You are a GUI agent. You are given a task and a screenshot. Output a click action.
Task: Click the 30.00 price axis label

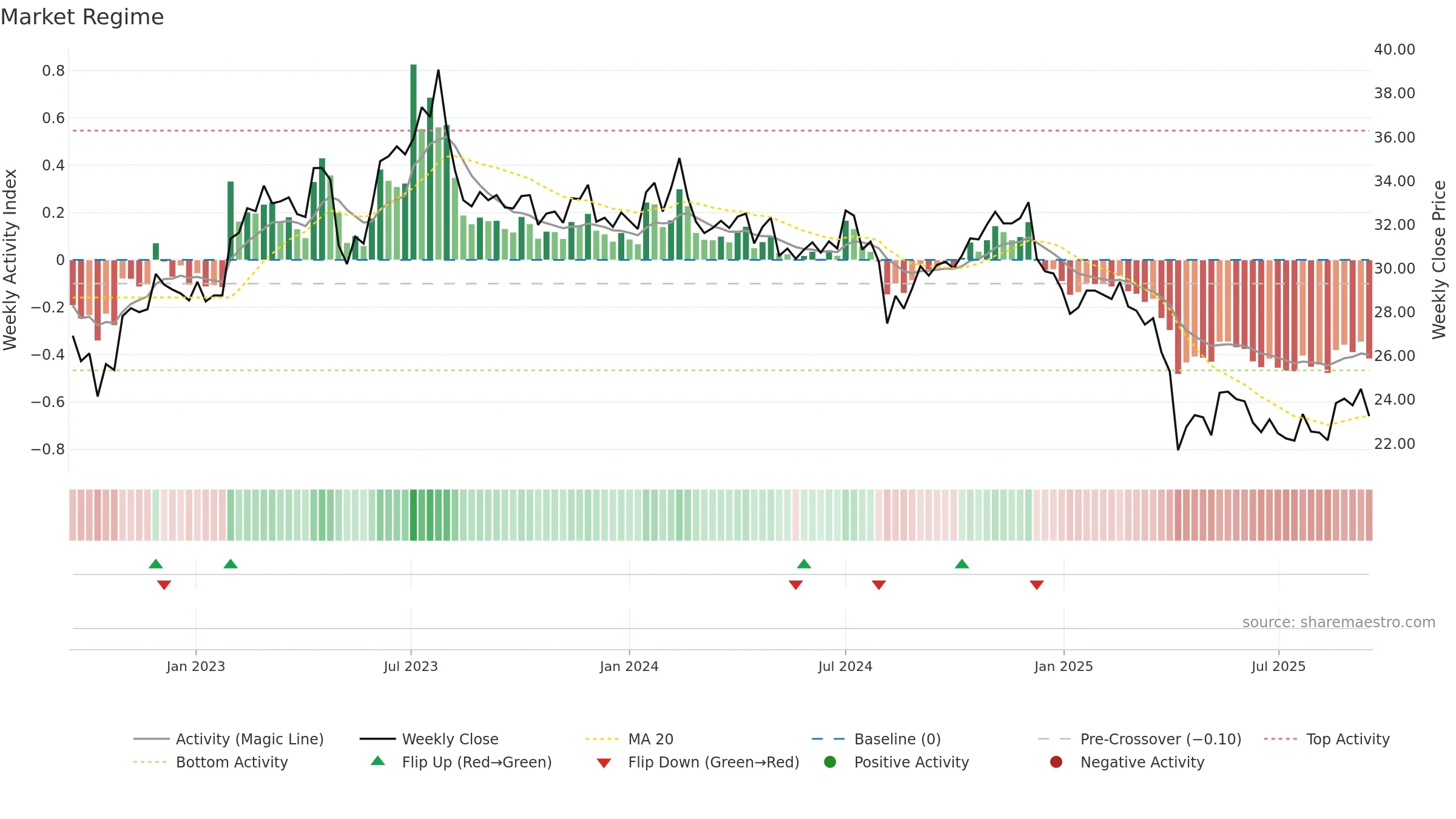pyautogui.click(x=1395, y=268)
